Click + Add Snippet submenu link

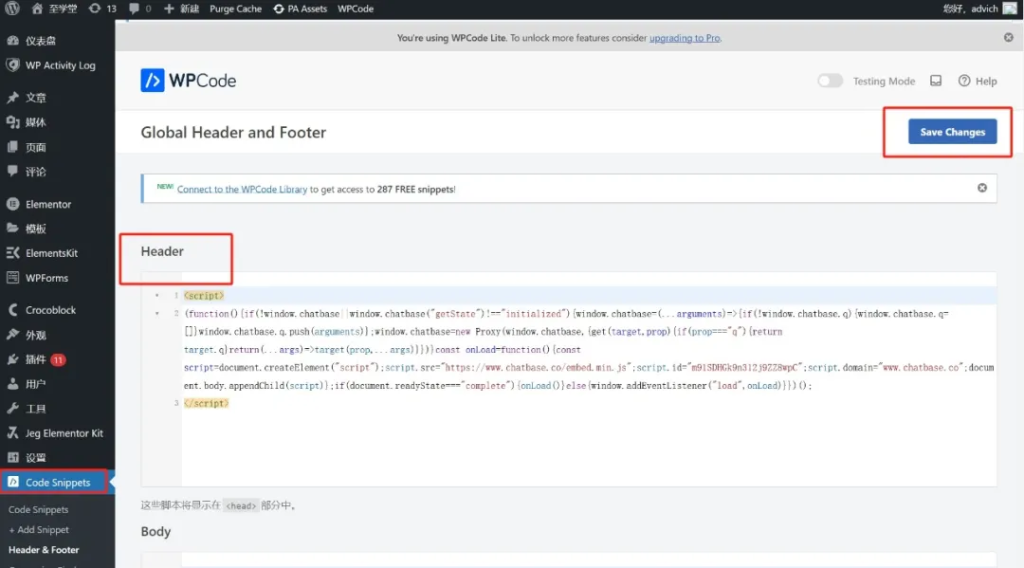[39, 529]
